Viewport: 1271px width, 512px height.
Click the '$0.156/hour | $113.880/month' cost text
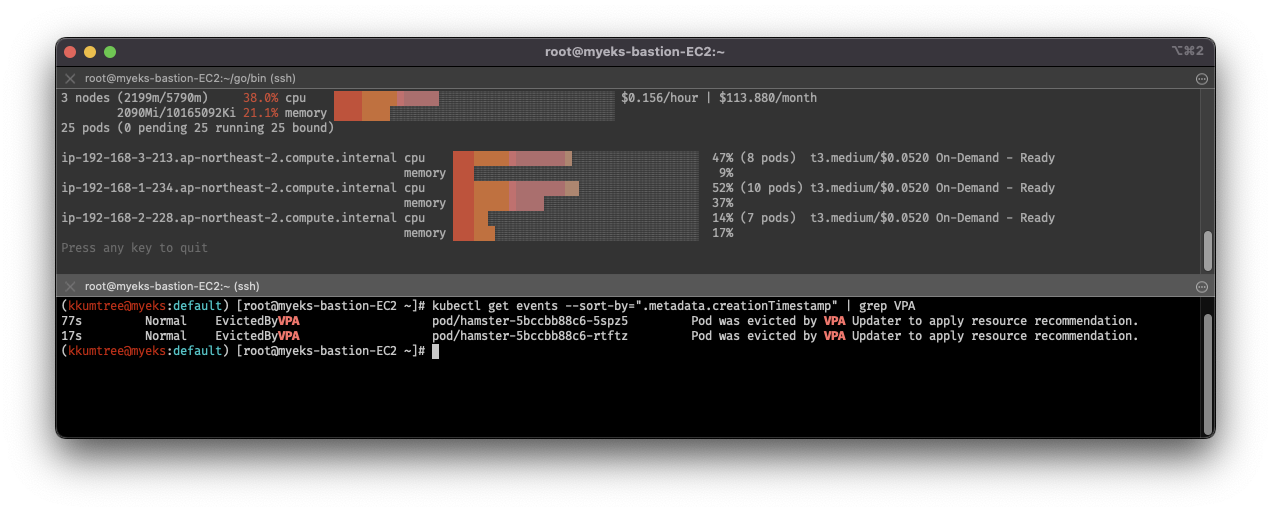(x=719, y=98)
